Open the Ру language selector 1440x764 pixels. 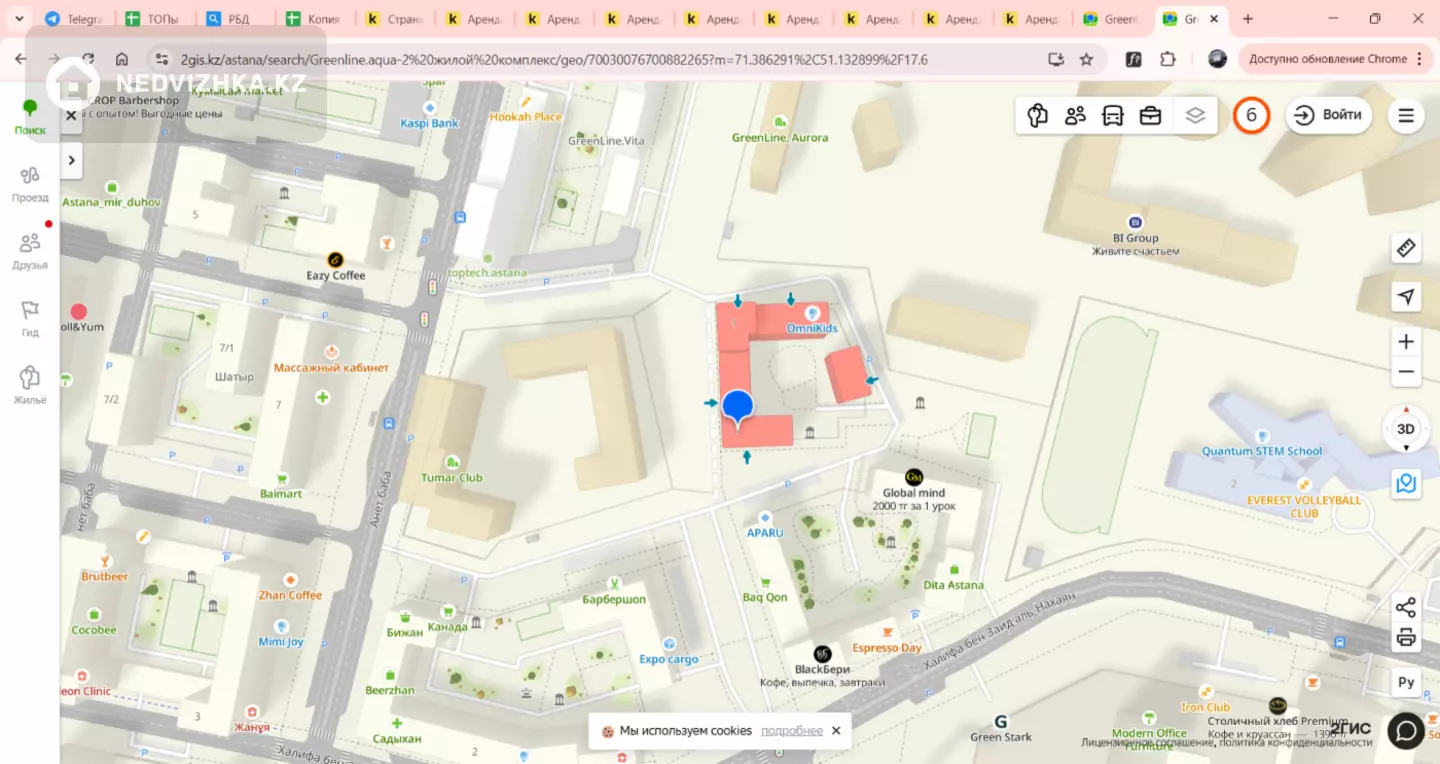pos(1406,683)
